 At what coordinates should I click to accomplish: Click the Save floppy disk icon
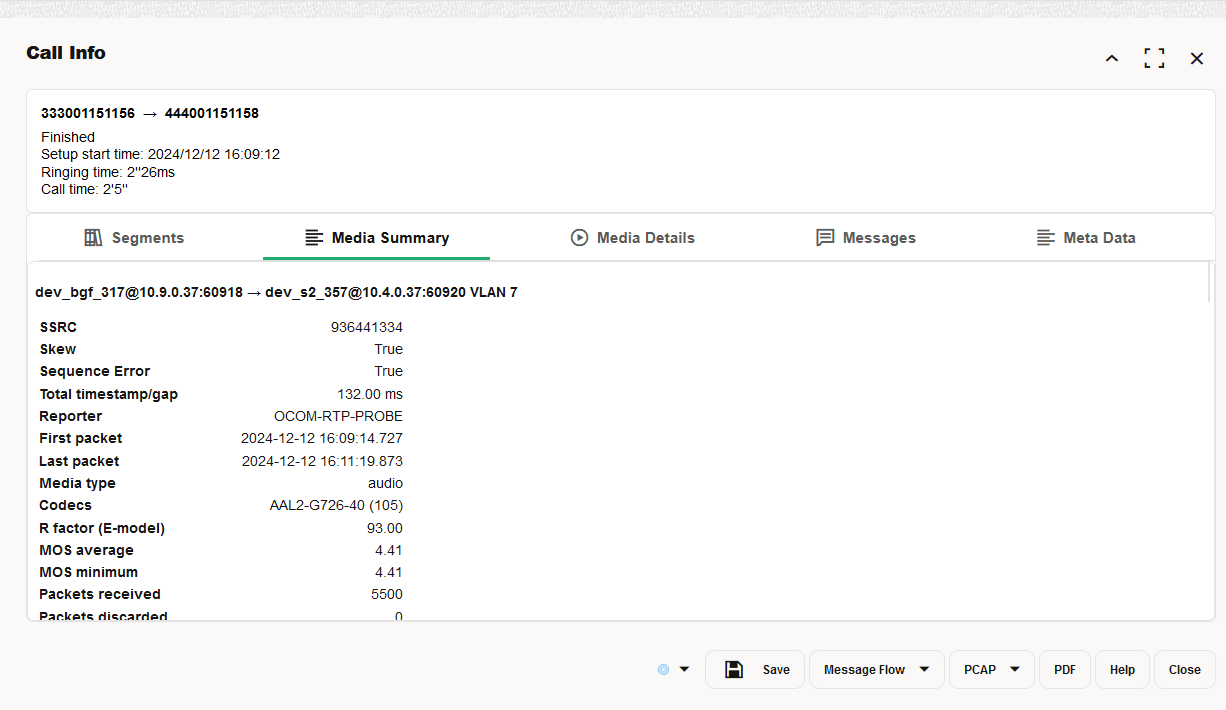tap(735, 669)
